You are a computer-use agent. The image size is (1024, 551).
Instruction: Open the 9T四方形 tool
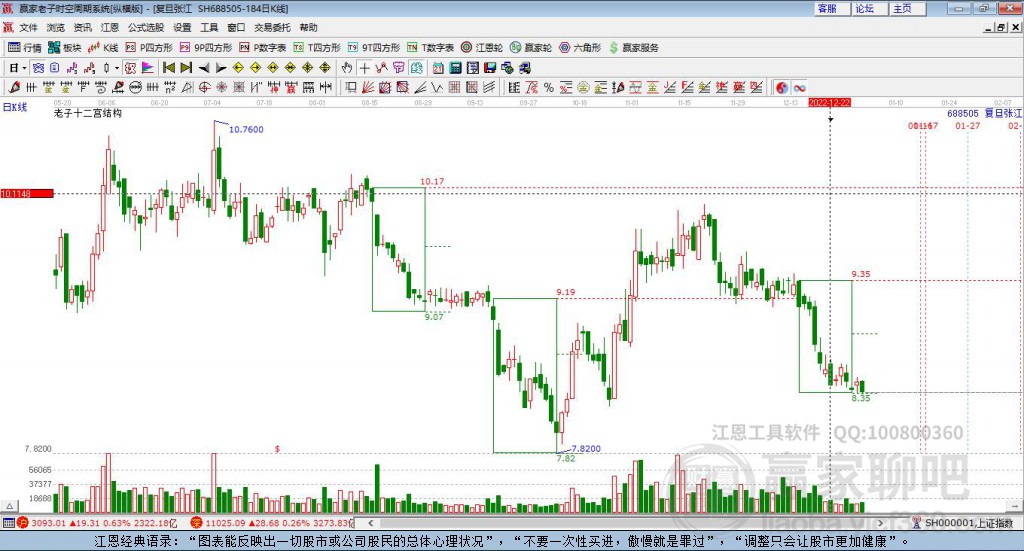coord(374,47)
